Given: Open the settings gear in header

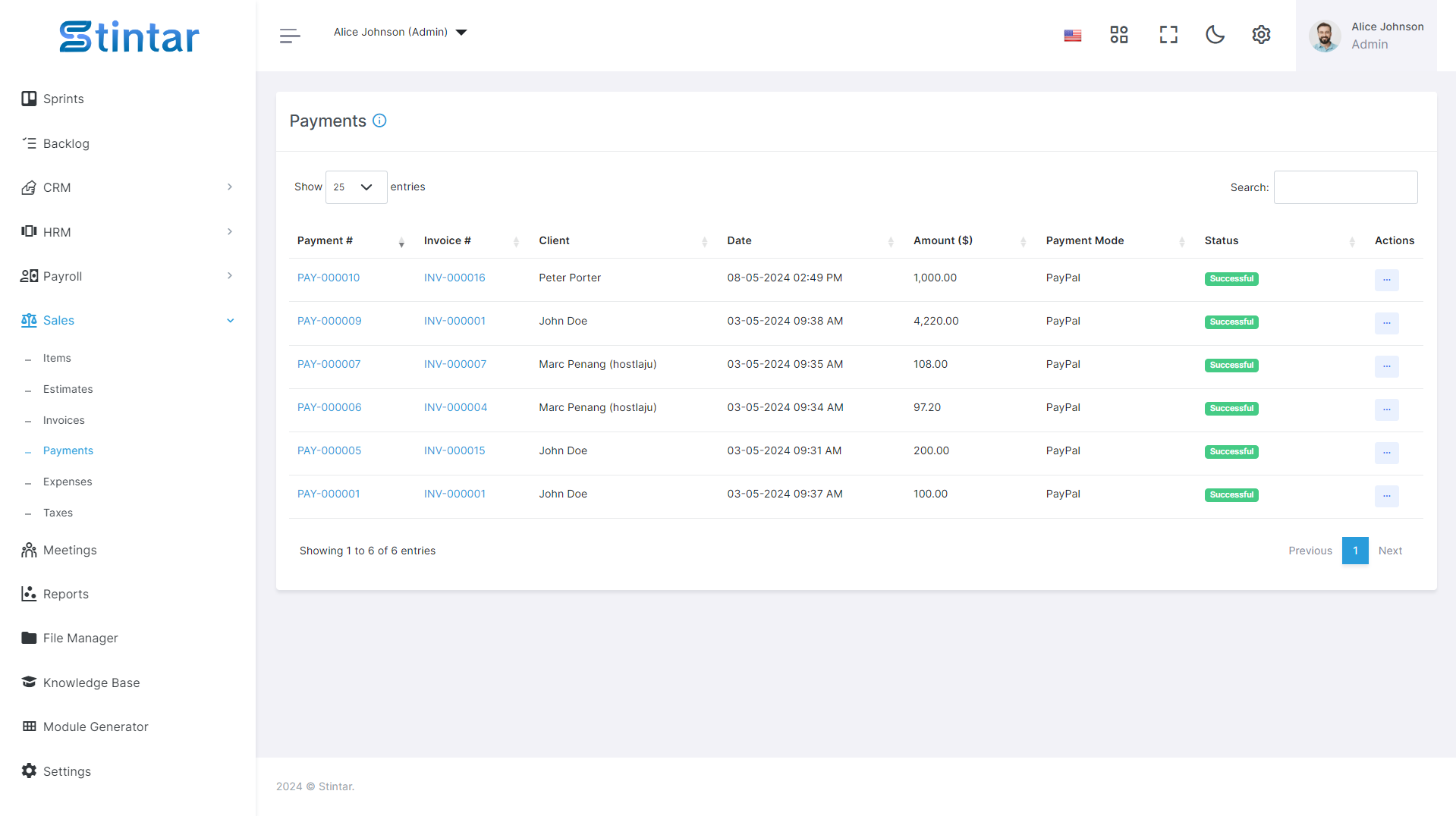Looking at the screenshot, I should [x=1261, y=35].
